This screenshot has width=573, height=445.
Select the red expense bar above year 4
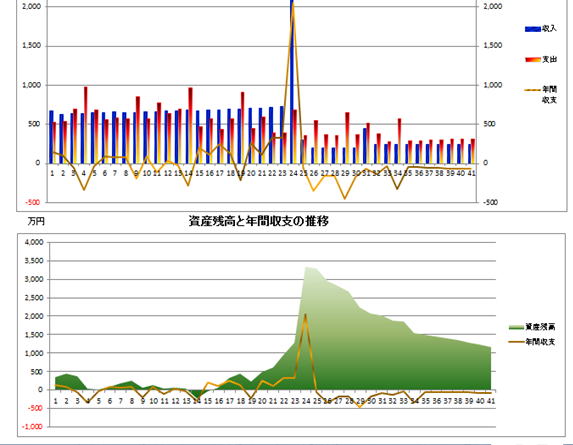(x=86, y=125)
